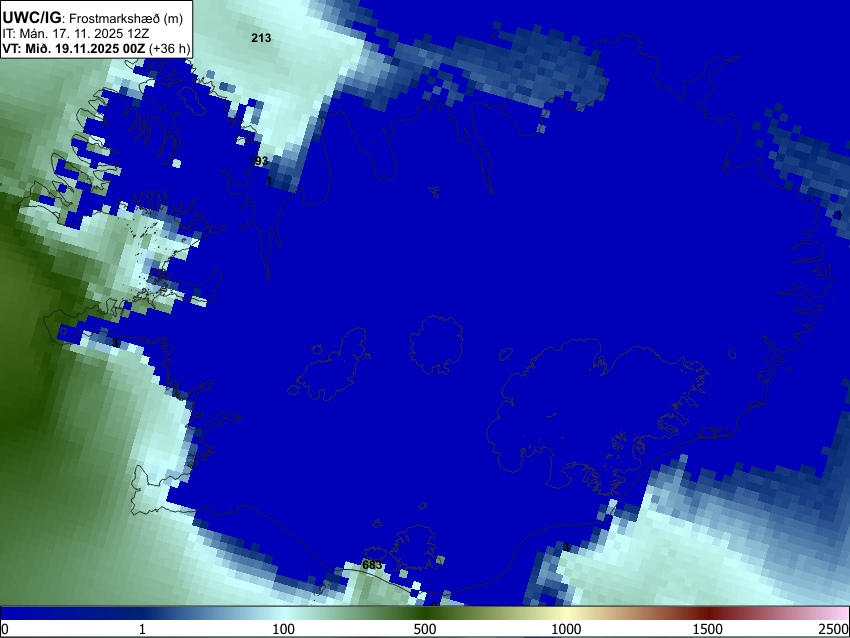Screen dimensions: 850x638
Task: Click the '0' label of the colour scale
Action: [5, 629]
